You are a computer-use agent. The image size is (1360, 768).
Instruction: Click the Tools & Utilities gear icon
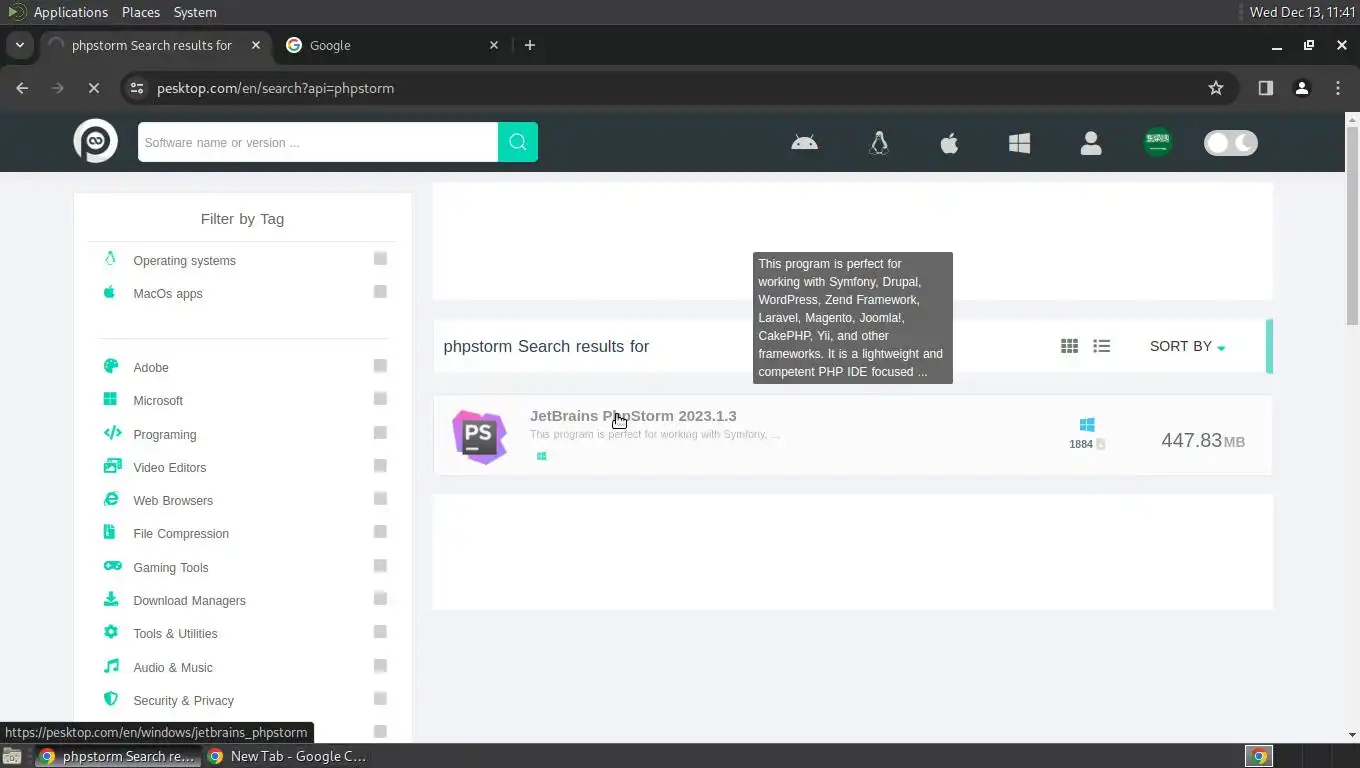tap(111, 632)
